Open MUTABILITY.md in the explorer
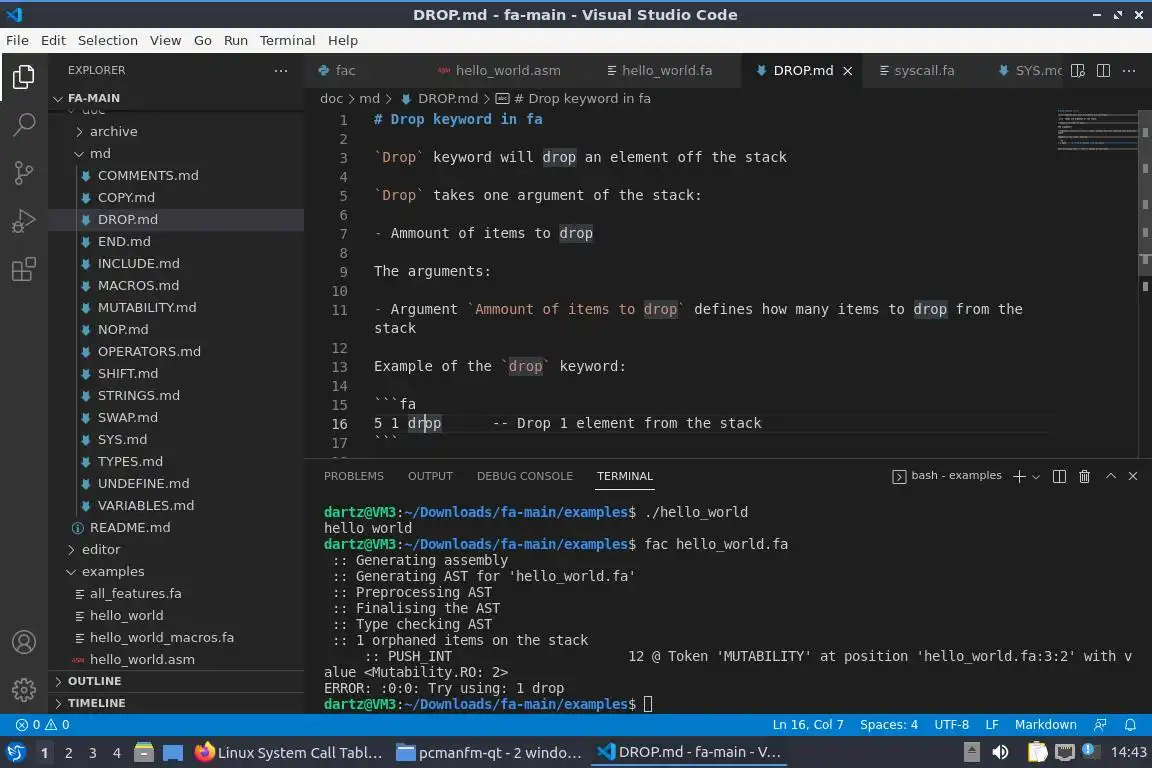The image size is (1152, 768). point(176,308)
